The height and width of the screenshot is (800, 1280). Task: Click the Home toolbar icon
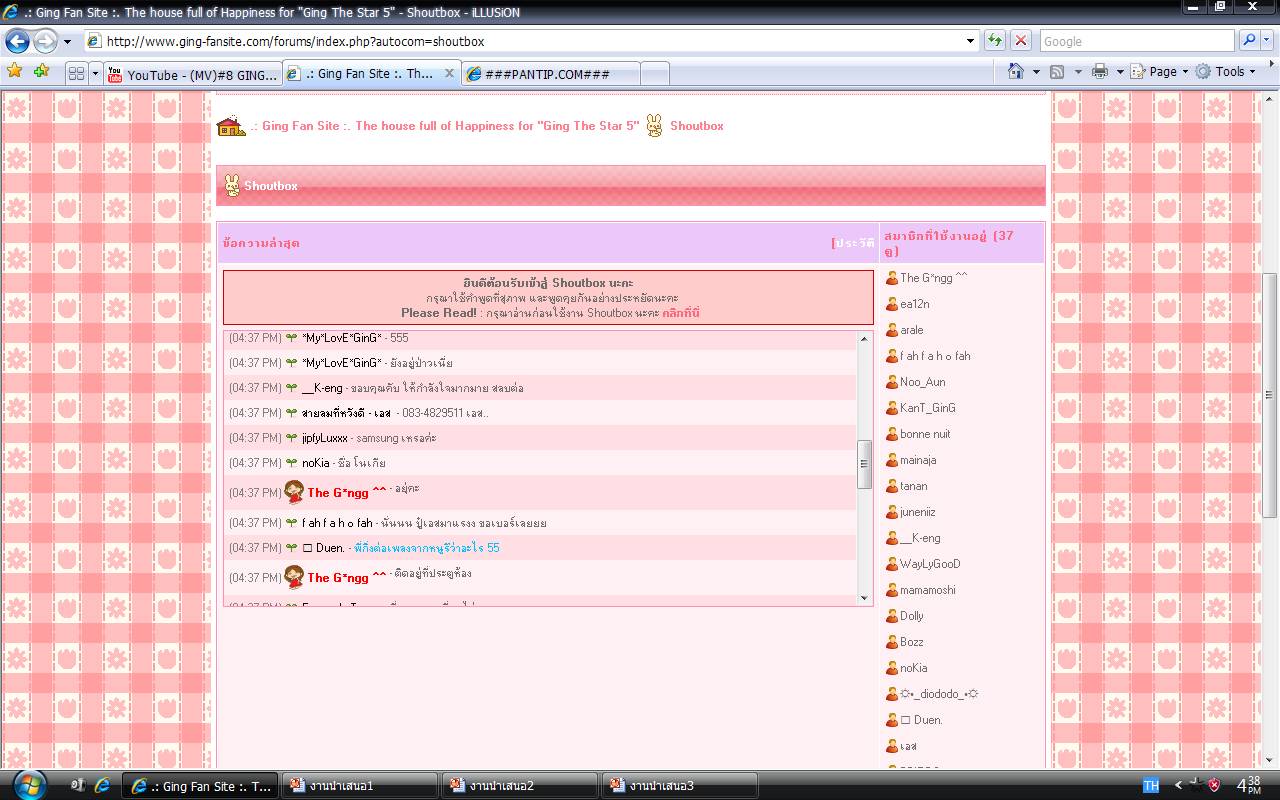coord(1016,71)
